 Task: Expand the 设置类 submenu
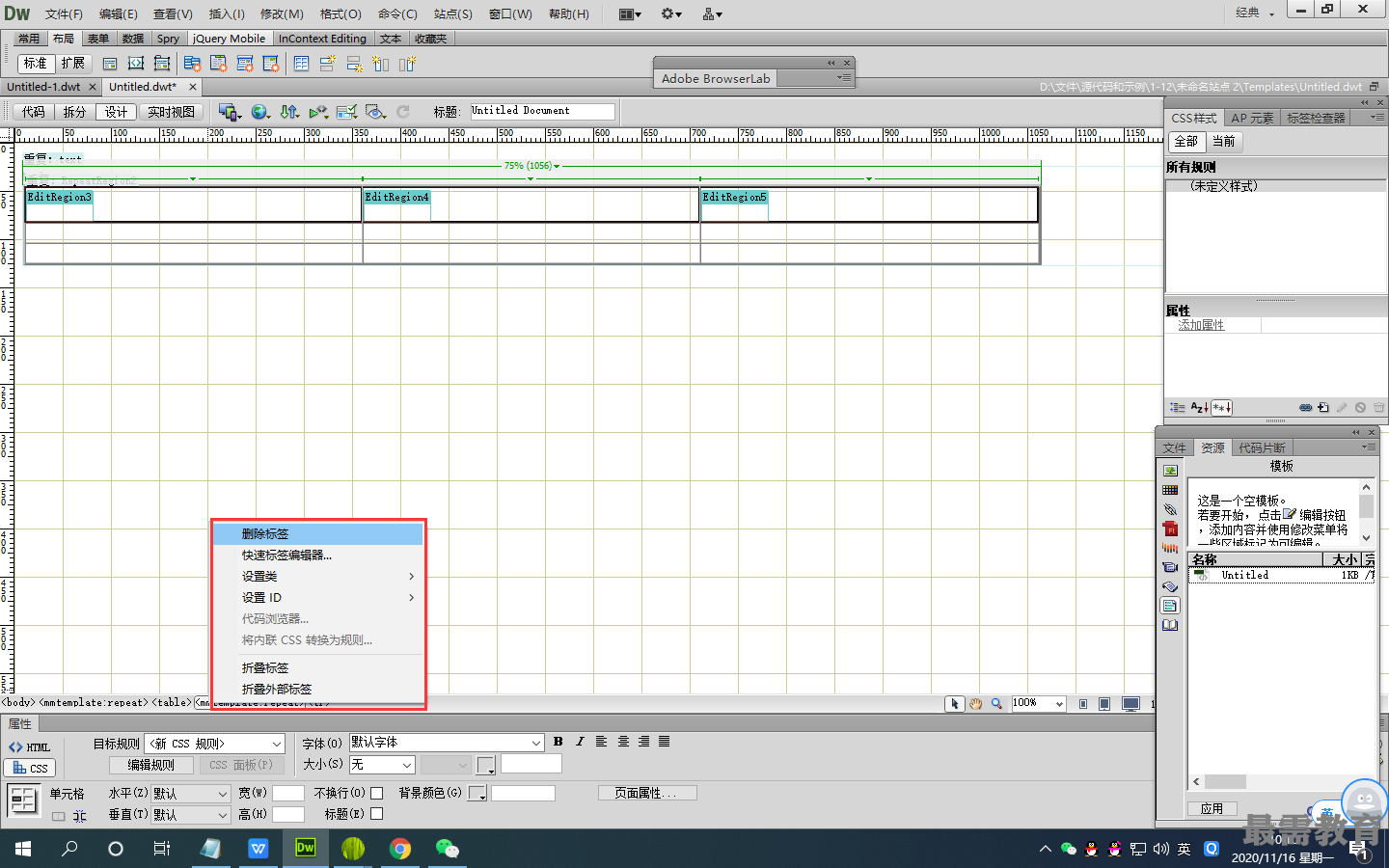(318, 577)
